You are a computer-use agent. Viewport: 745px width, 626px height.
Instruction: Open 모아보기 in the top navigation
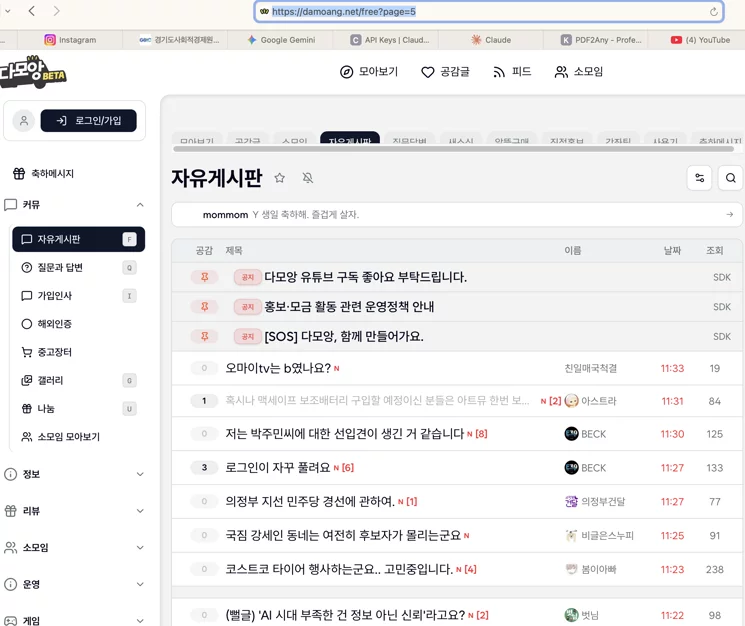pyautogui.click(x=369, y=72)
